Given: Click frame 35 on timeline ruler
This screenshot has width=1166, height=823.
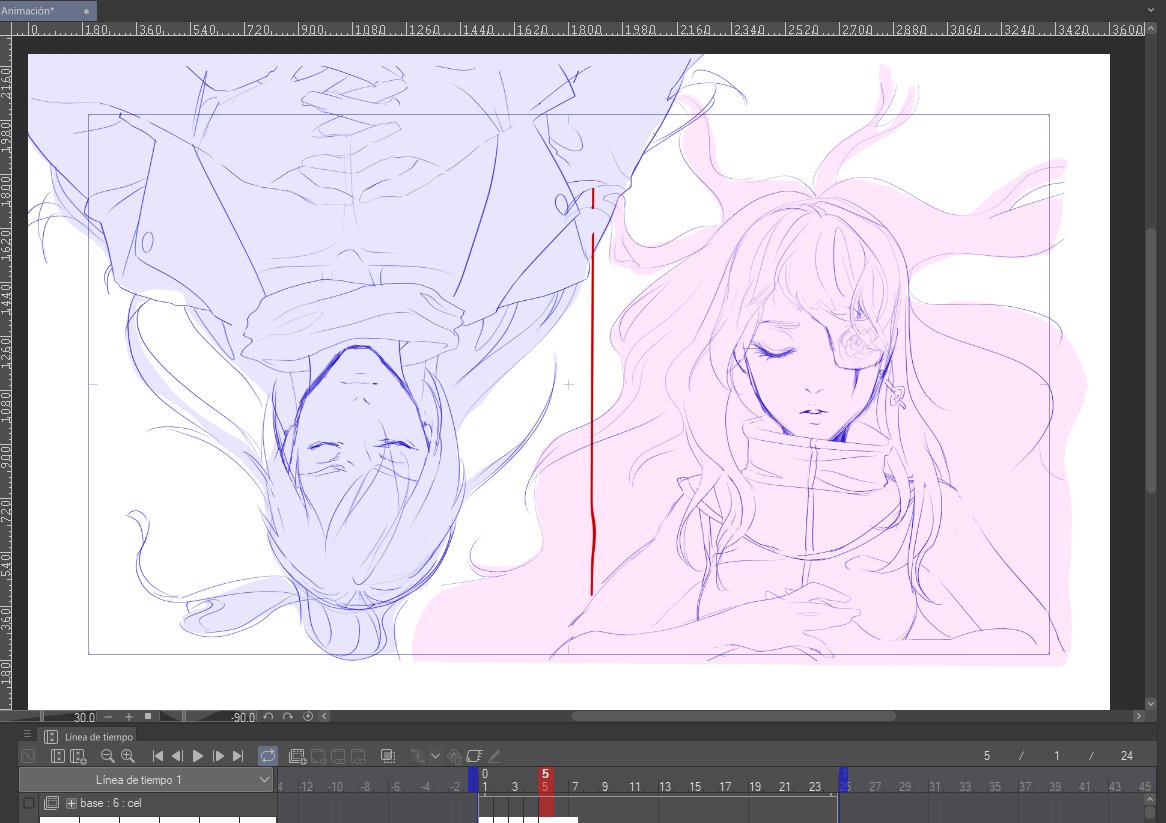Looking at the screenshot, I should (995, 786).
